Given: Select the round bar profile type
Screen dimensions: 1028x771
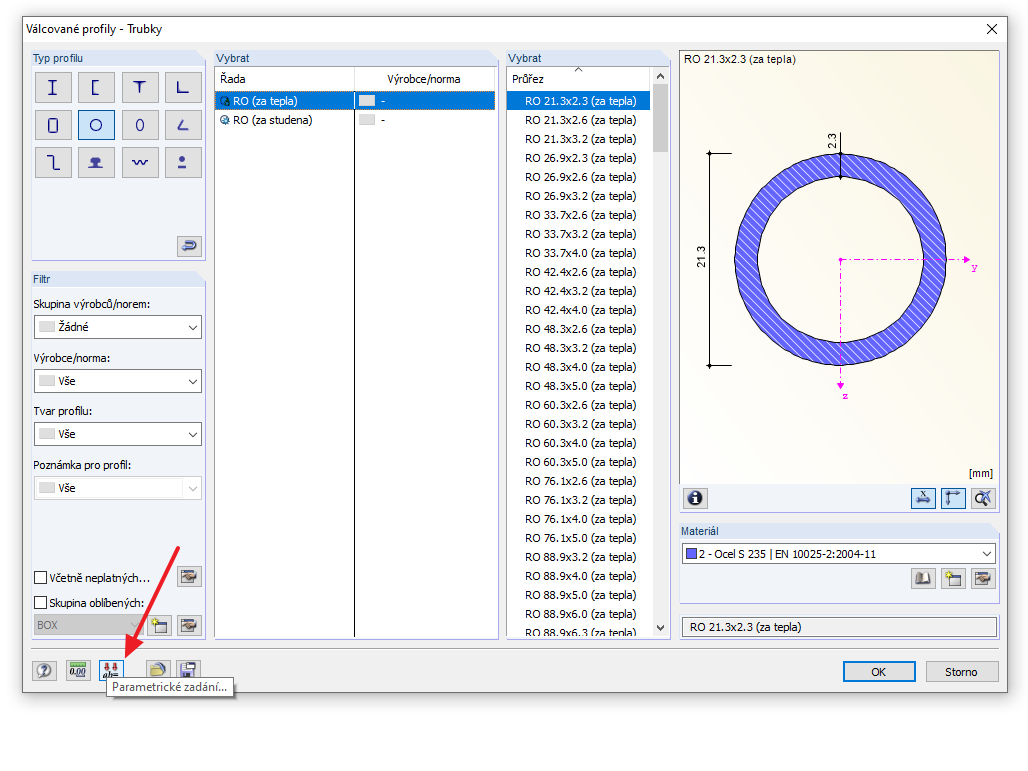Looking at the screenshot, I should [183, 163].
